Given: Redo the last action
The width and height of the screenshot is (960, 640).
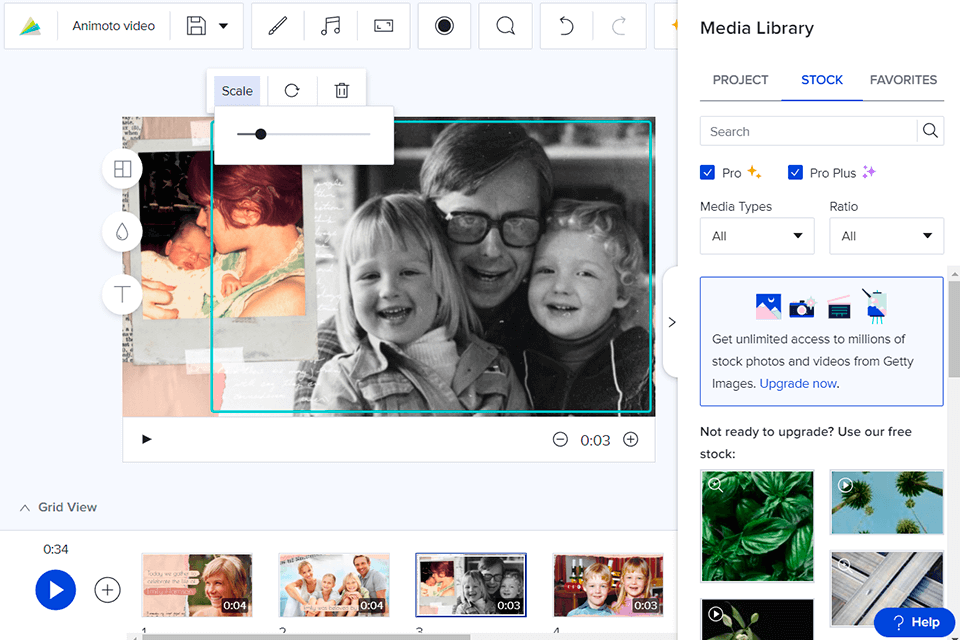Looking at the screenshot, I should point(619,26).
